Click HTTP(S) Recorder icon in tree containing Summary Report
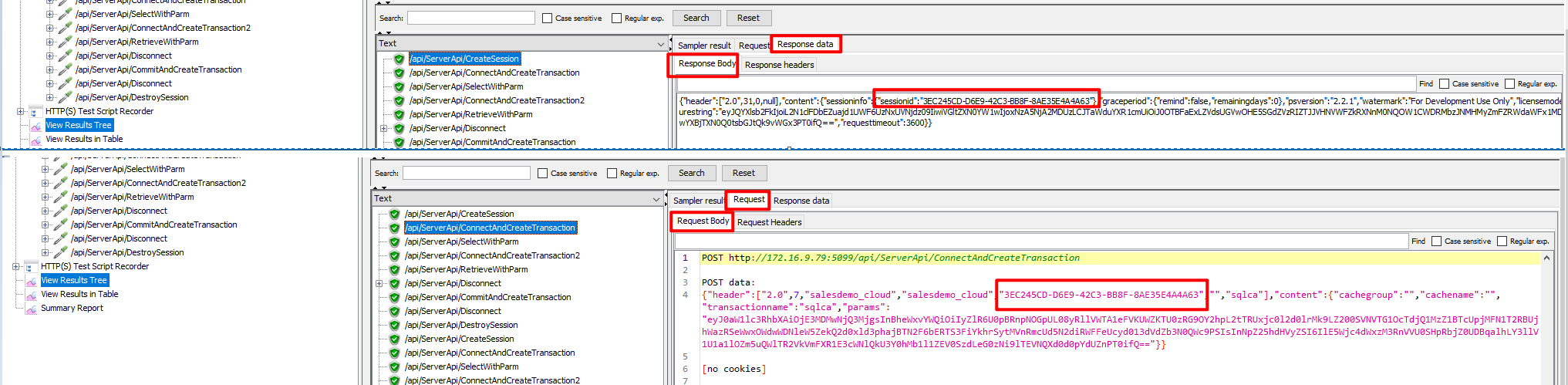This screenshot has height=385, width=1568. [30, 267]
